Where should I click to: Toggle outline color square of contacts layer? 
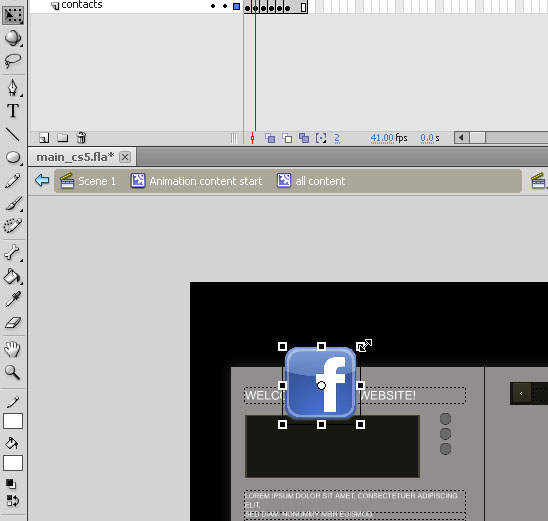(237, 6)
